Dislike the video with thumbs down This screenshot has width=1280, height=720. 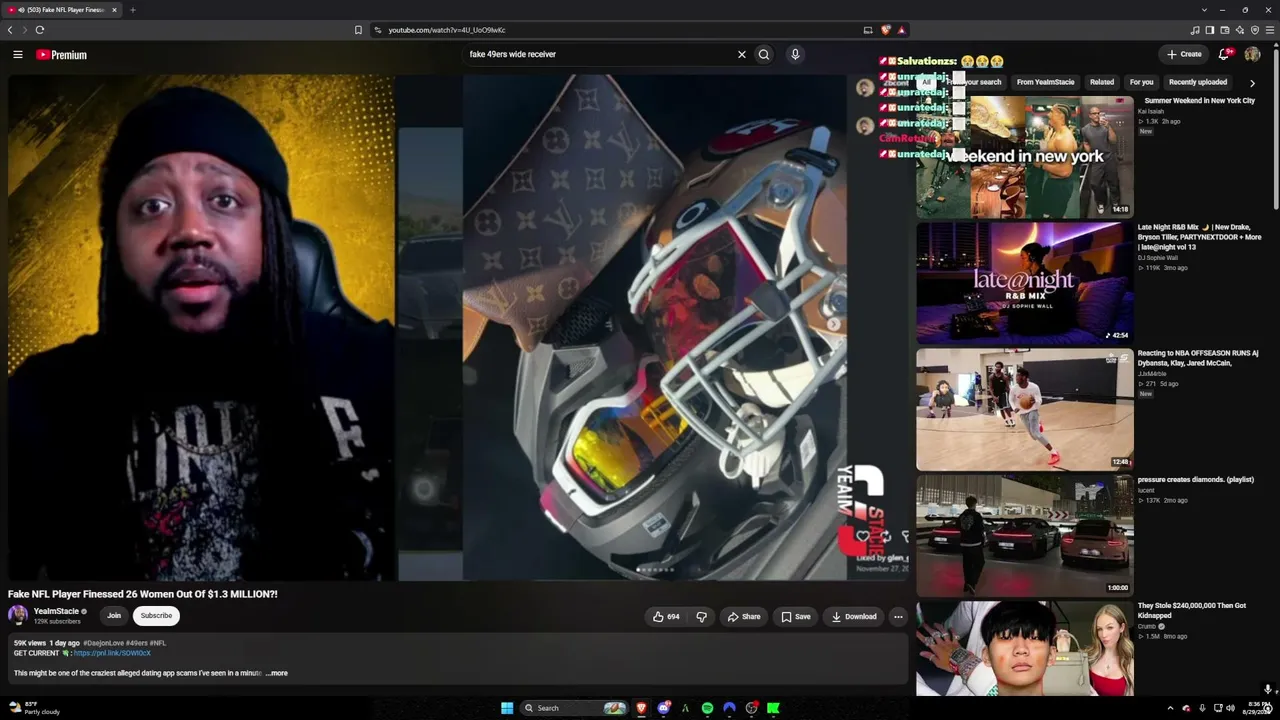[x=701, y=617]
